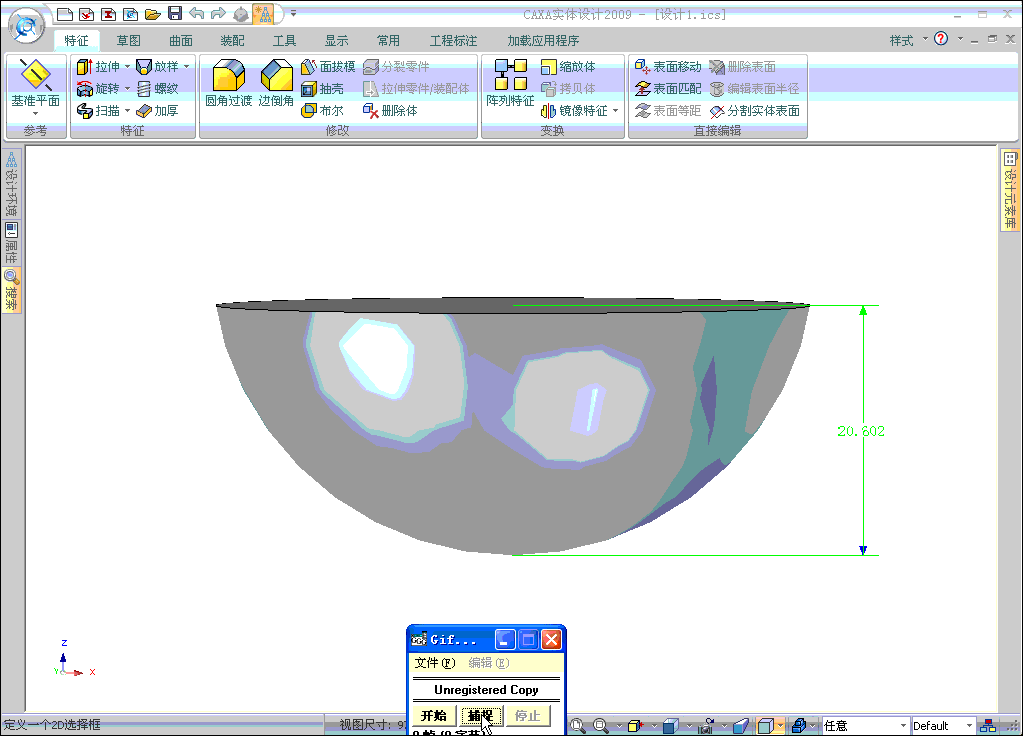This screenshot has height=736, width=1023.
Task: Select the 拉伸 extrude tool
Action: [x=99, y=67]
